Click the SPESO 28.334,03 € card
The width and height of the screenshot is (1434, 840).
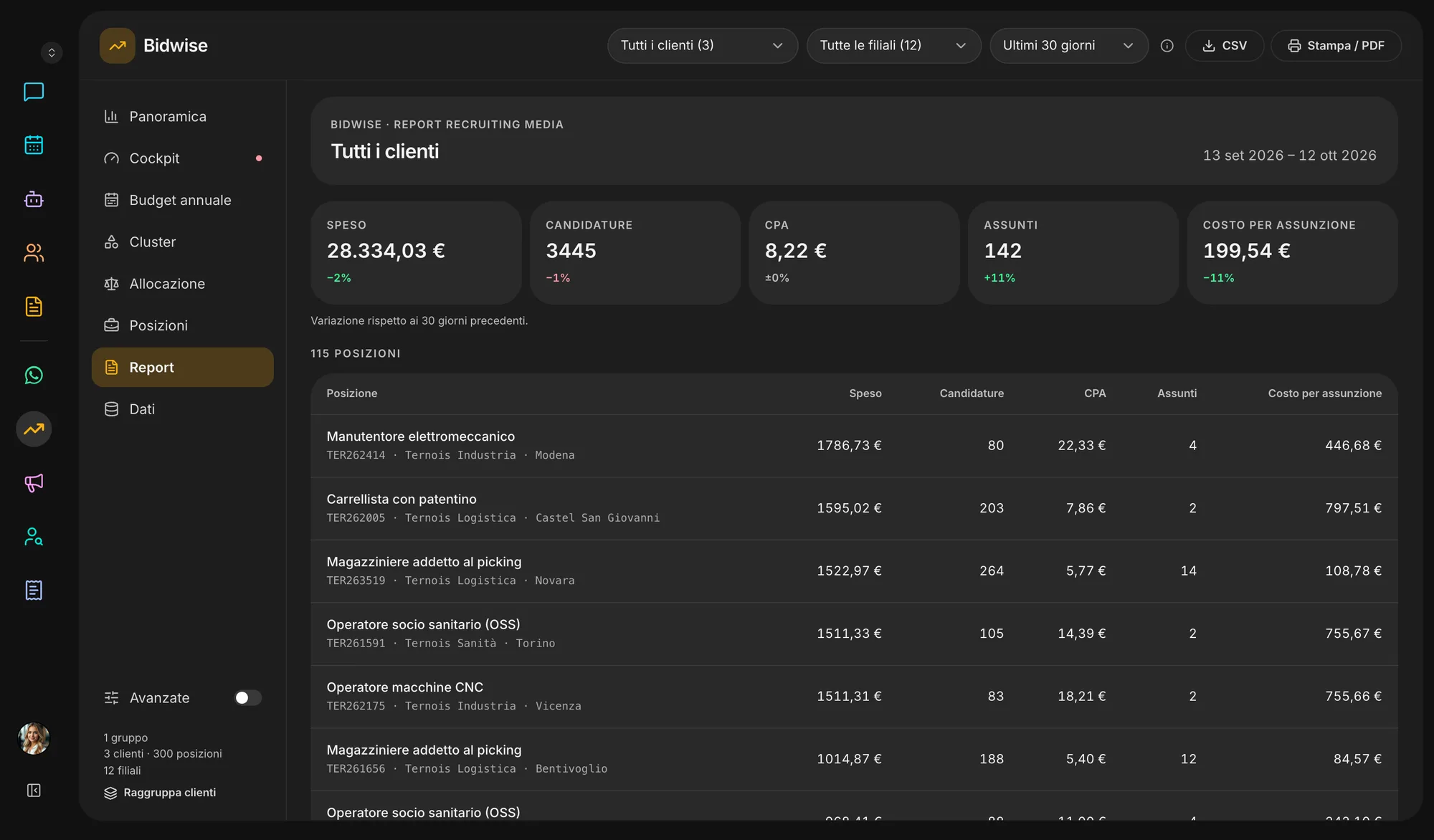(x=416, y=252)
